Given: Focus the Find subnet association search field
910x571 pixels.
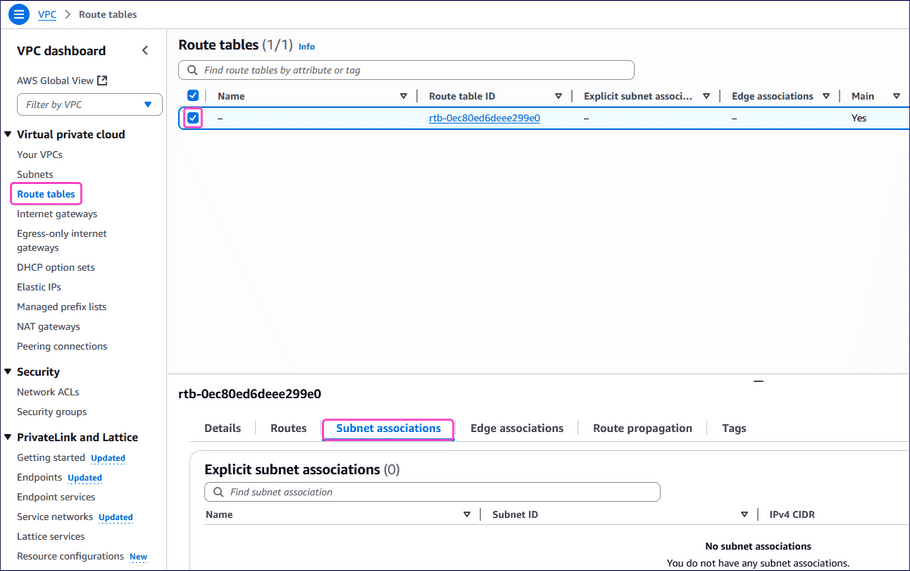Looking at the screenshot, I should point(432,492).
